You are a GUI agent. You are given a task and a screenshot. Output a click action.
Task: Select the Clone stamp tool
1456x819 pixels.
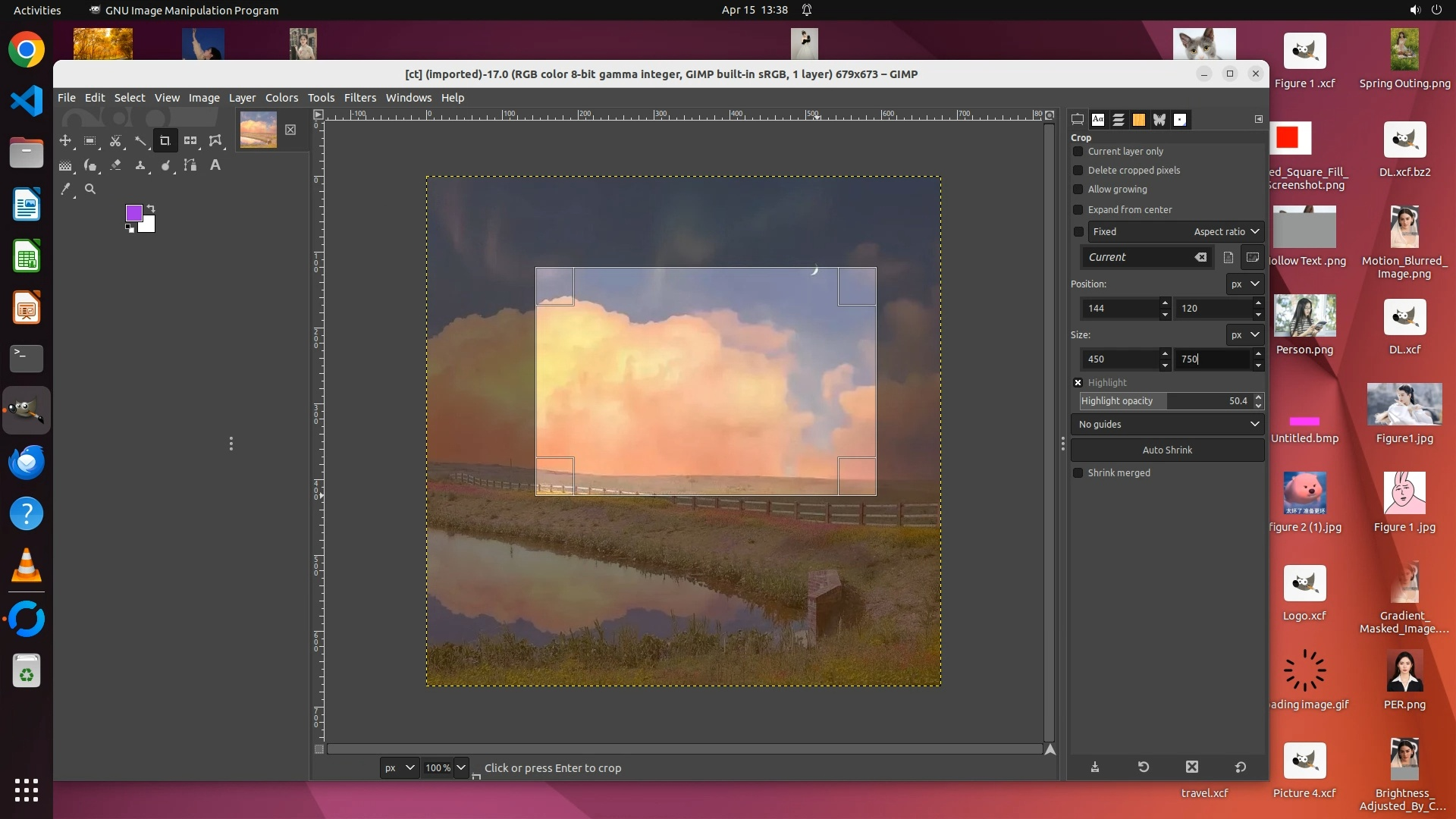pos(140,165)
